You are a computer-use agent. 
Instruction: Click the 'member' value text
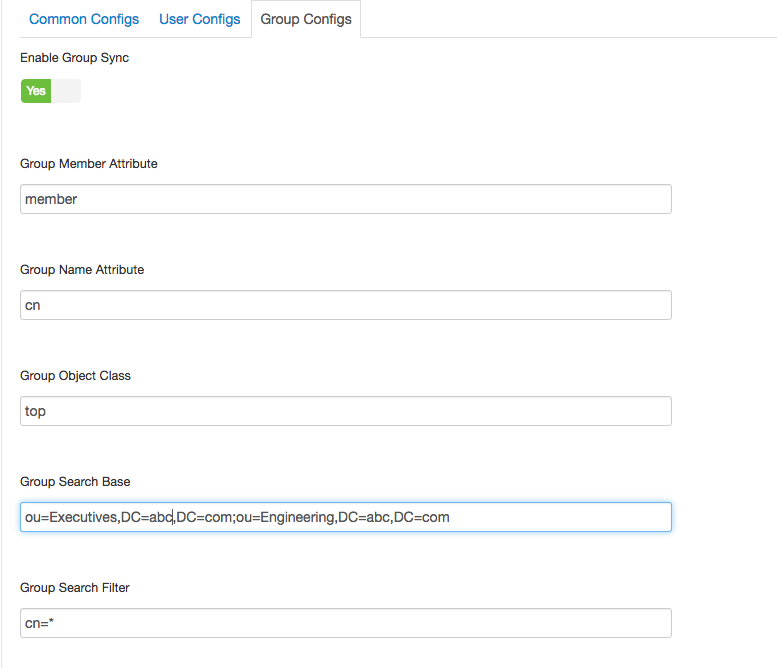[x=51, y=199]
